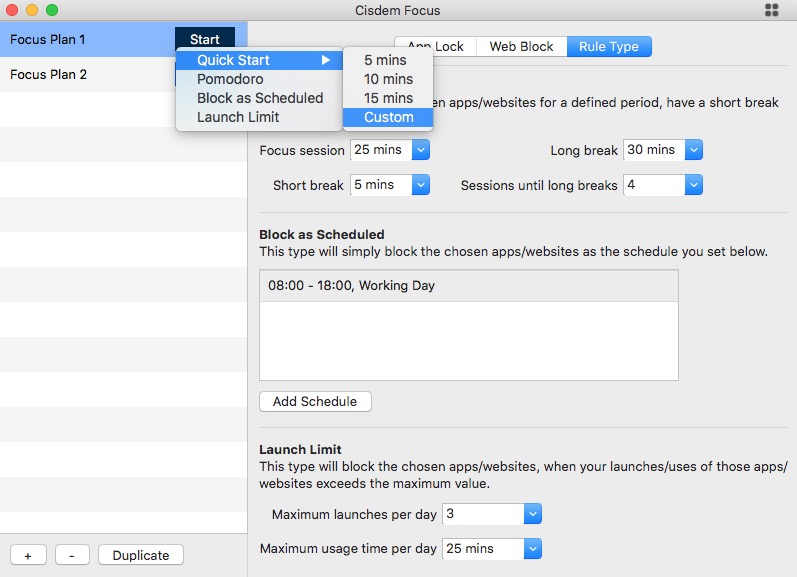797x577 pixels.
Task: Choose Launch Limit from the menu
Action: click(x=259, y=117)
